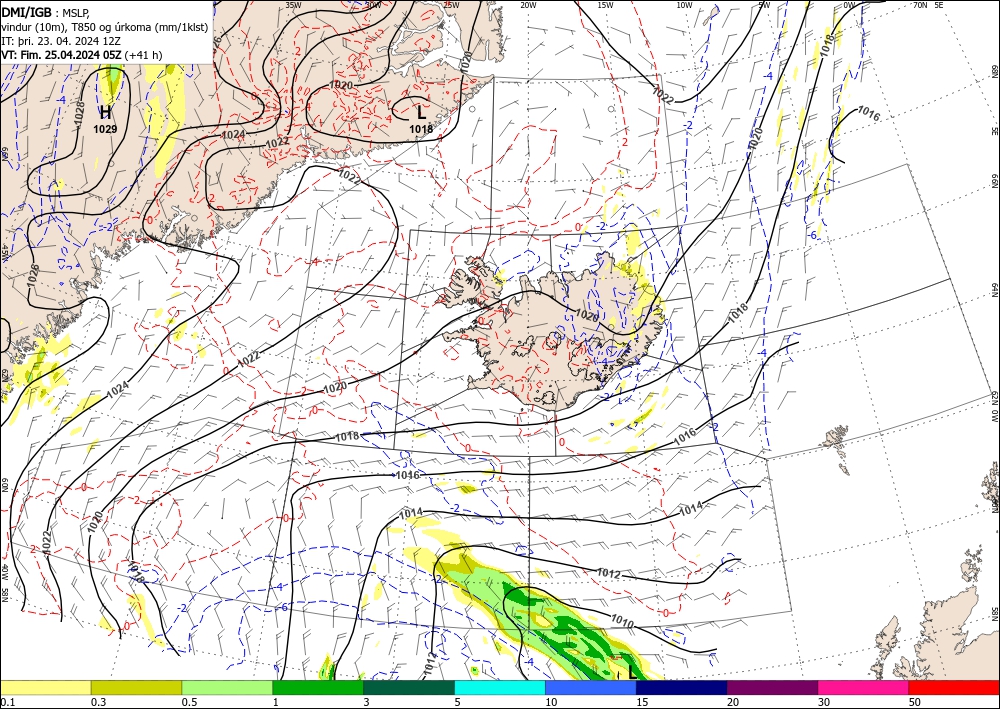Click the L low-pressure symbol over east Greenland
Viewport: 1000px width, 709px height.
(421, 113)
